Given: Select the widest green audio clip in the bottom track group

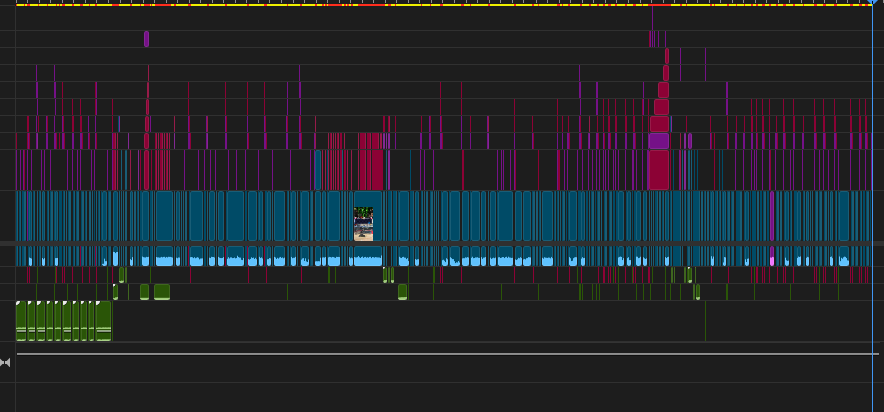Looking at the screenshot, I should [104, 321].
